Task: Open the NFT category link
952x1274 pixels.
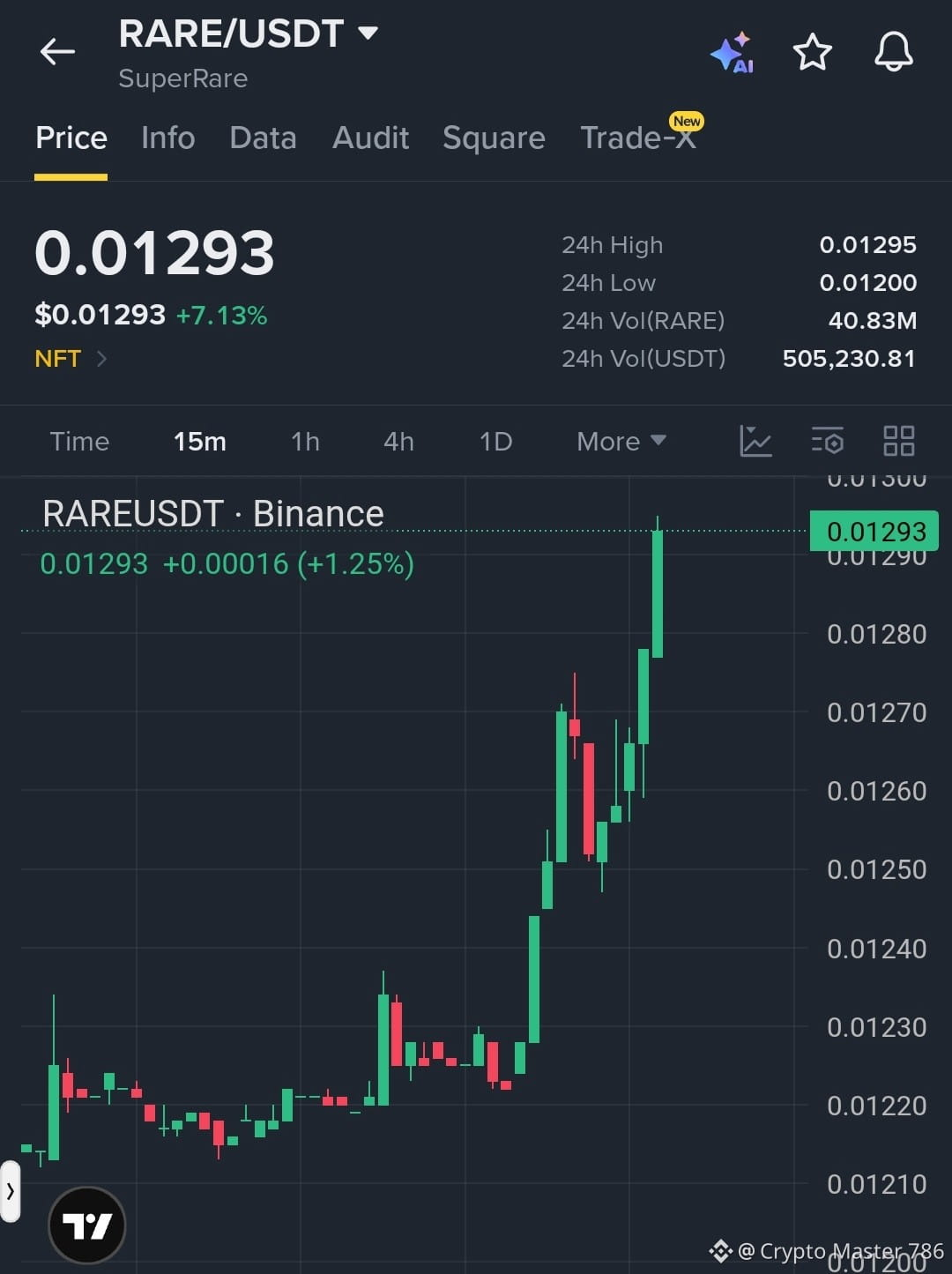Action: pos(71,359)
